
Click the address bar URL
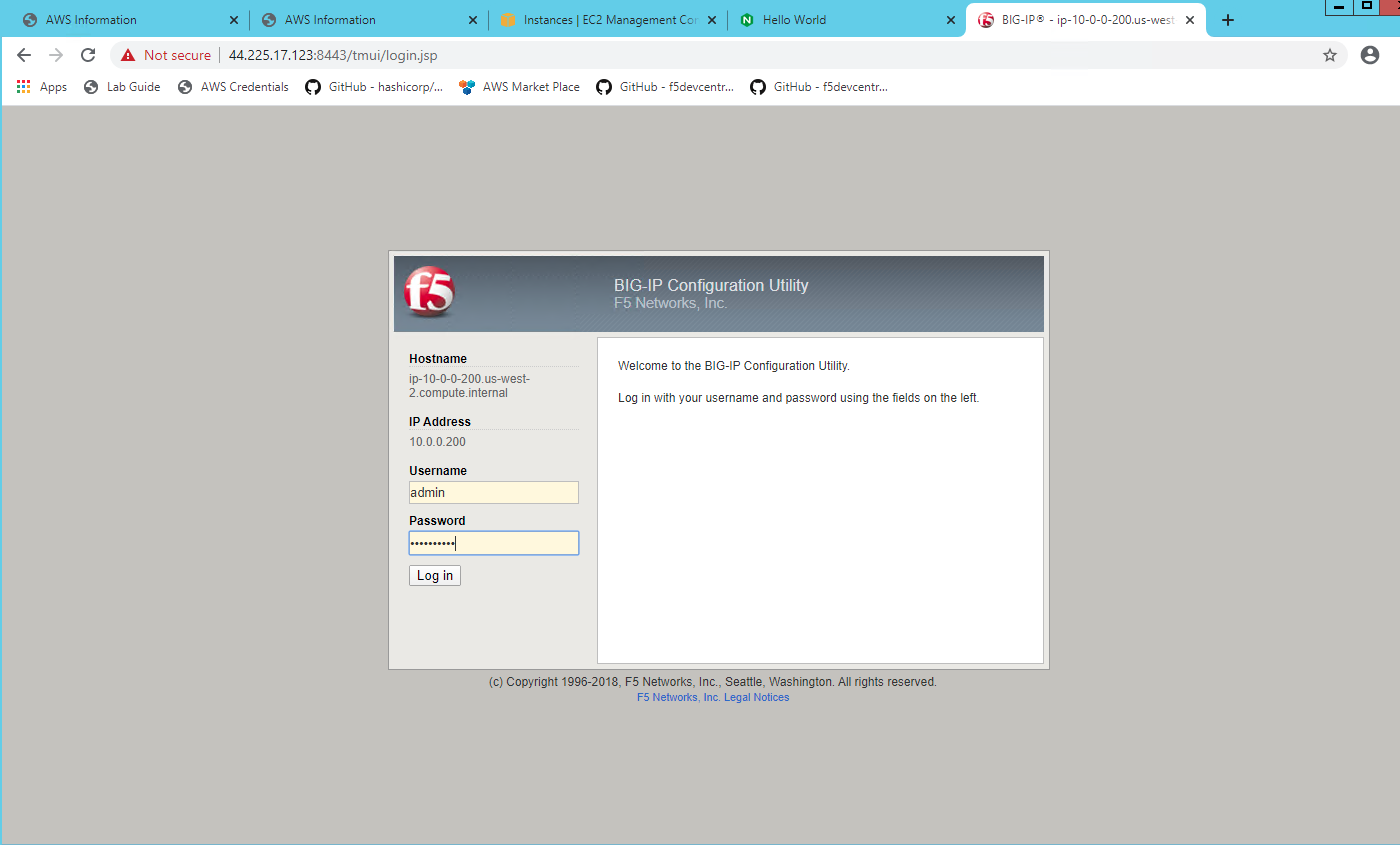click(333, 55)
